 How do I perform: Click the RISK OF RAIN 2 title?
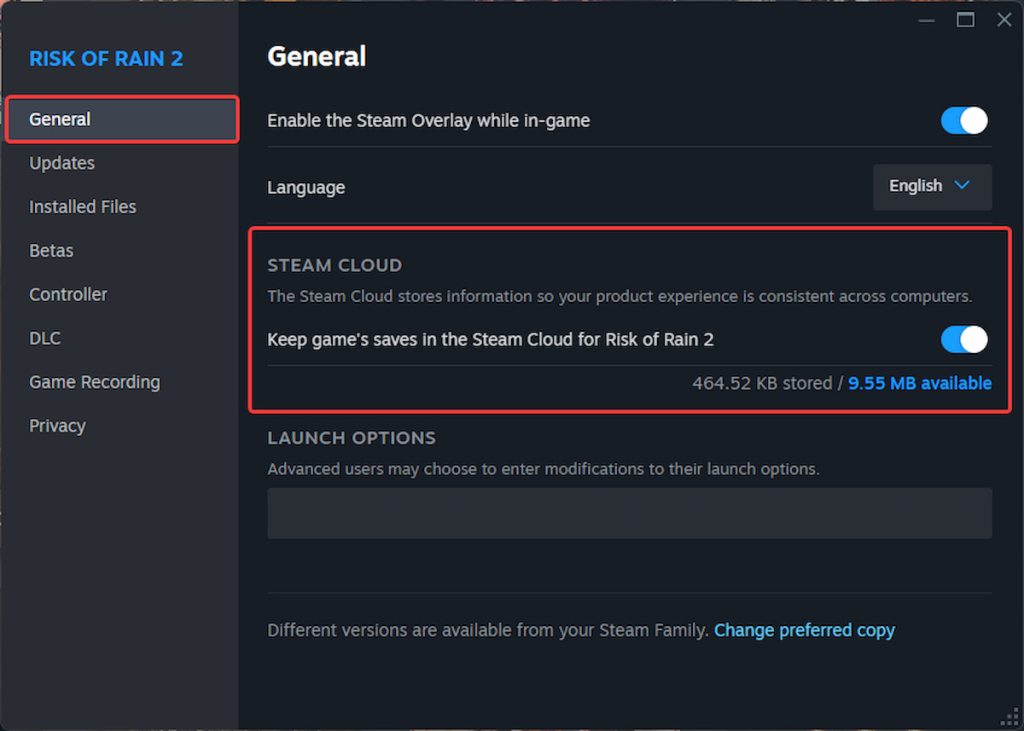coord(106,58)
